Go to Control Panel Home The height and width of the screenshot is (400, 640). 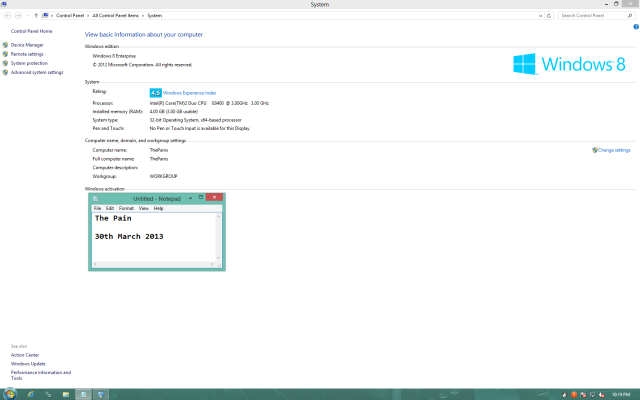click(x=31, y=31)
